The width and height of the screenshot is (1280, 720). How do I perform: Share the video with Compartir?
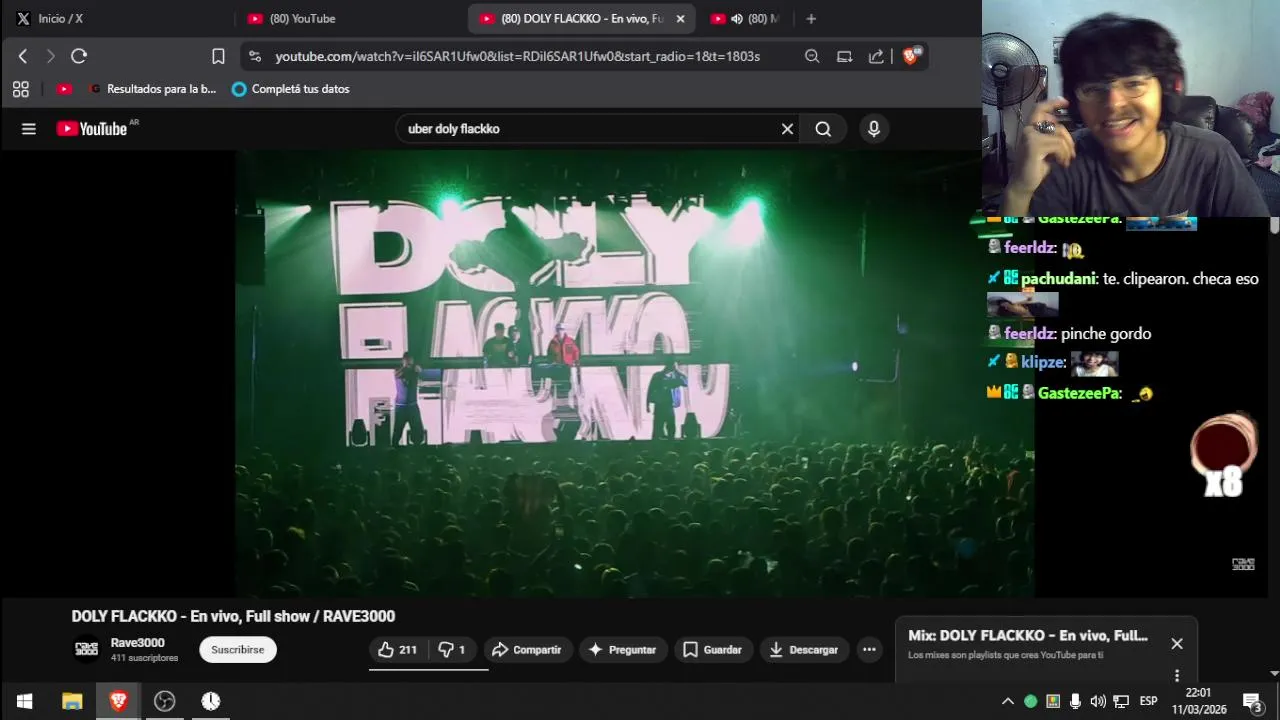pos(527,650)
